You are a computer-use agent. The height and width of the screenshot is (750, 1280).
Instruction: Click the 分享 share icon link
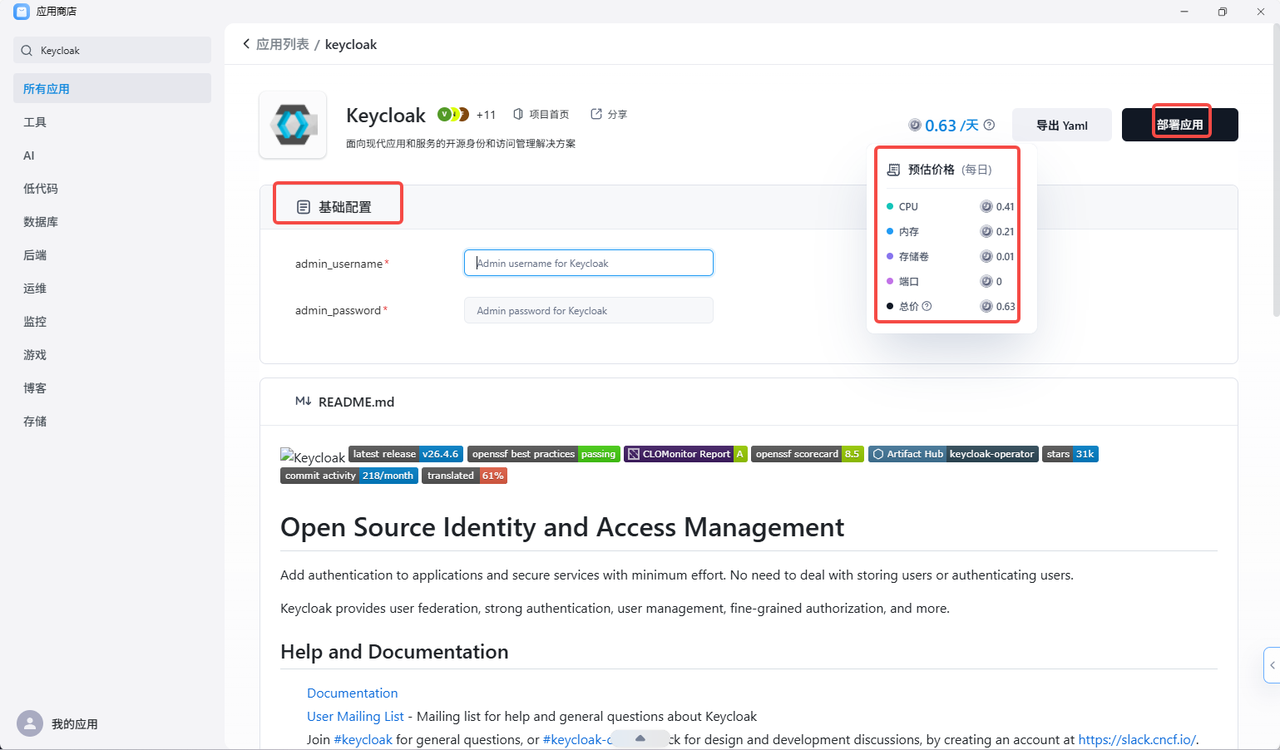[x=609, y=115]
